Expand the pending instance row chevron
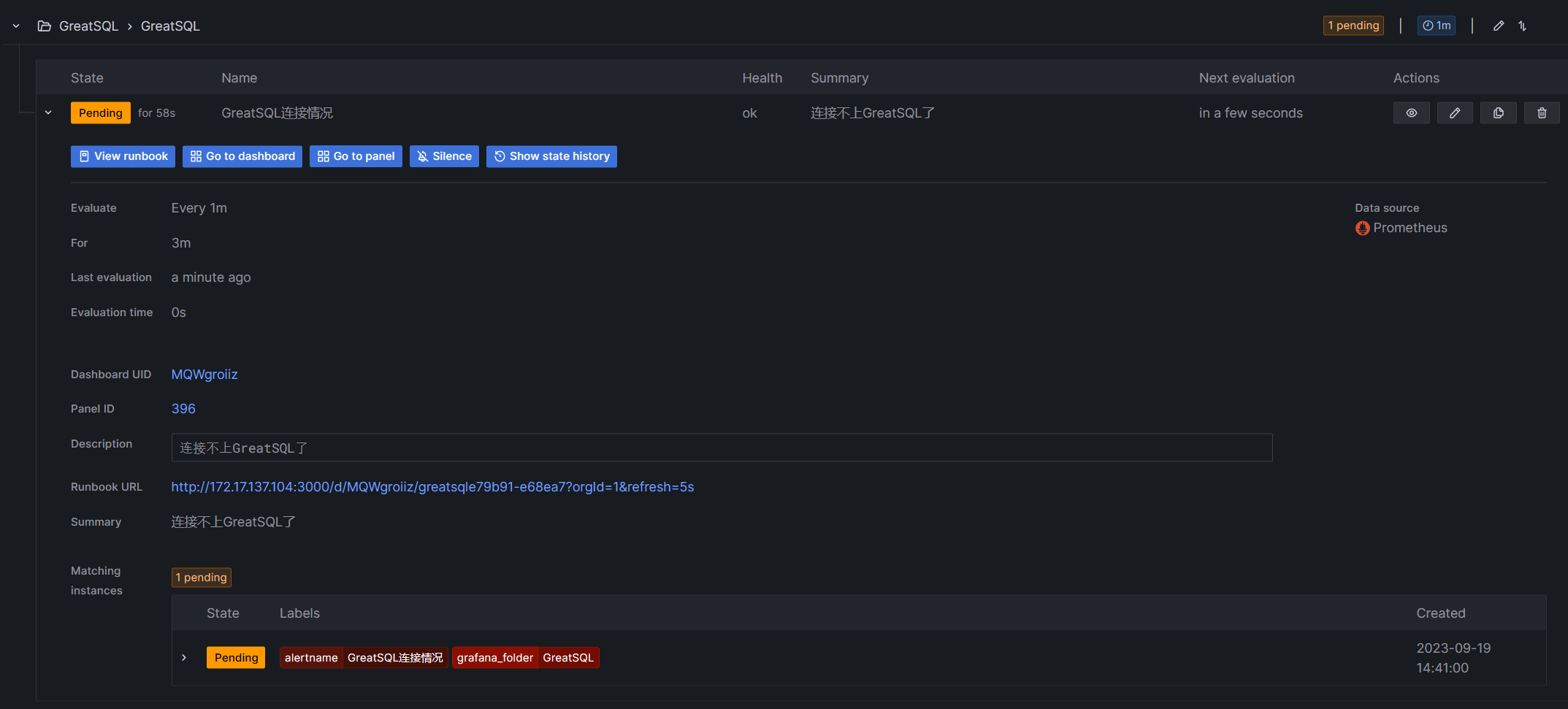This screenshot has width=1568, height=709. pos(184,658)
